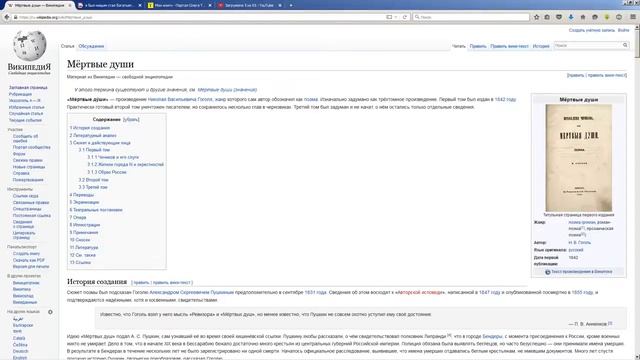Click the Wikisource icon in the infobox
The width and height of the screenshot is (640, 360).
pos(548,272)
